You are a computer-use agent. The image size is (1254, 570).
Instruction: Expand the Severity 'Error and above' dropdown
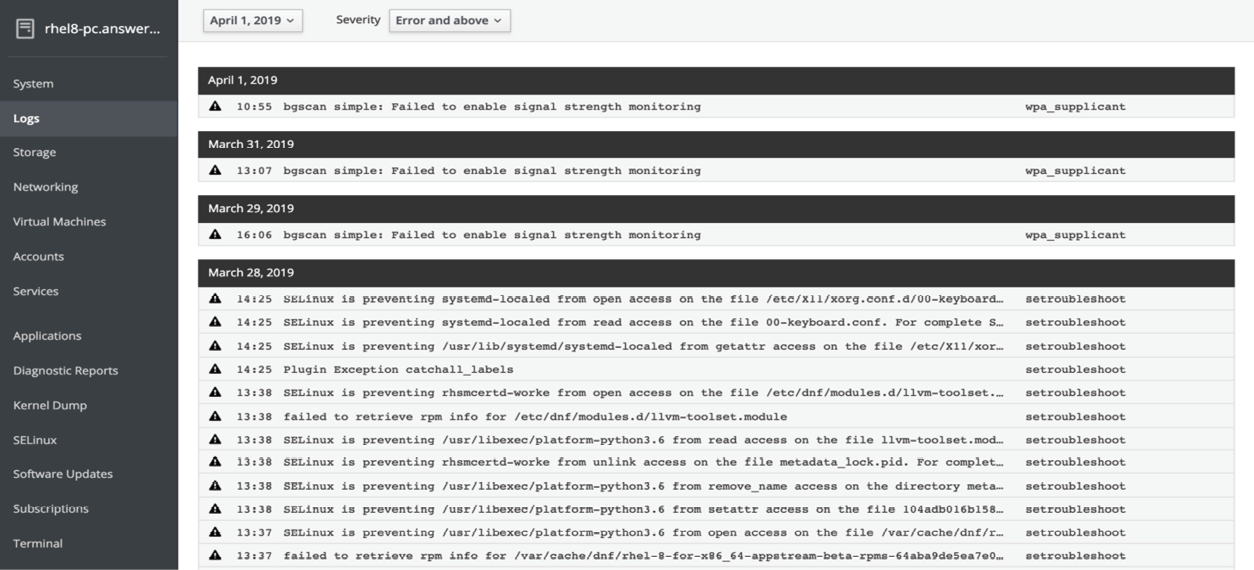click(x=449, y=20)
